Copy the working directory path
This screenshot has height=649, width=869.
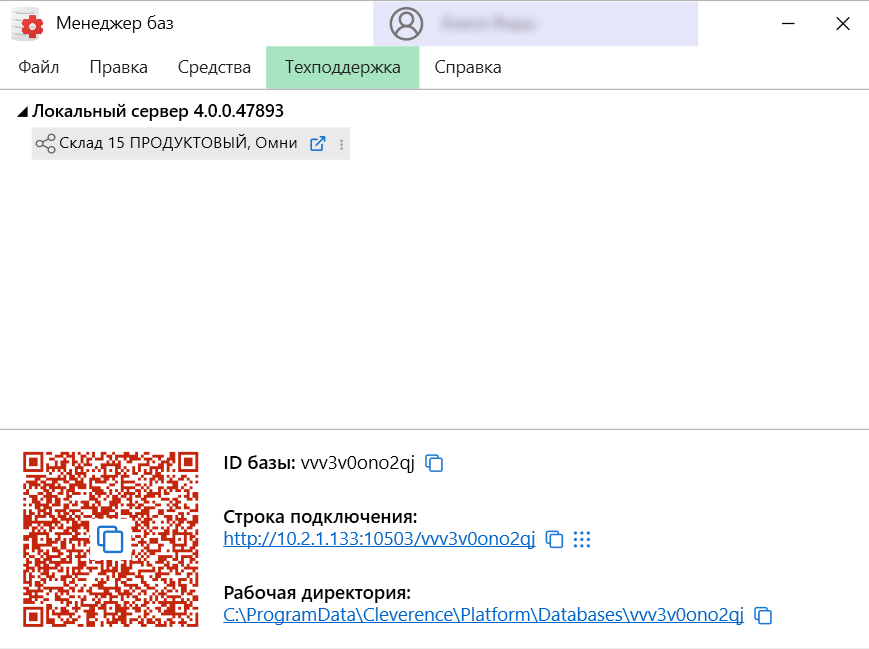[763, 615]
